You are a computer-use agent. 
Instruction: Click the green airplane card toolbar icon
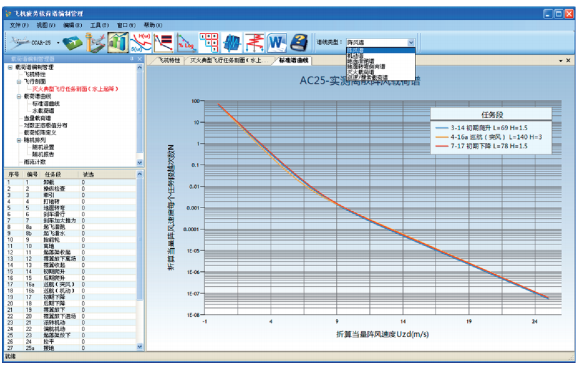click(73, 43)
